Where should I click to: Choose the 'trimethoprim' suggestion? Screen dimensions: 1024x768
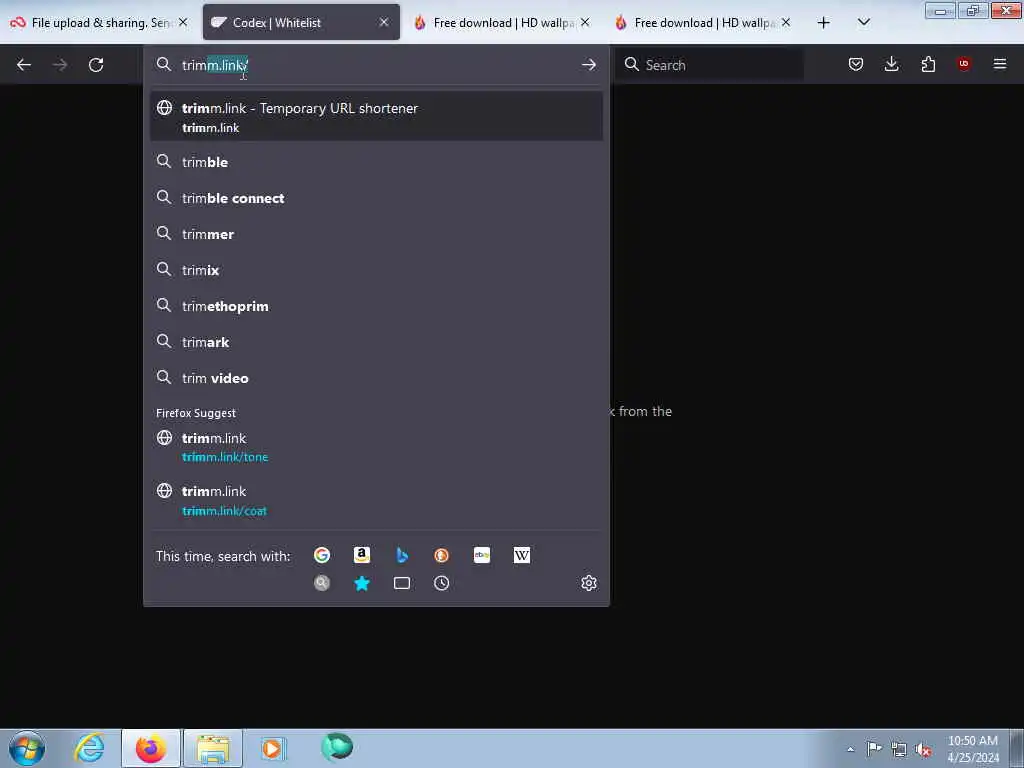tap(376, 306)
